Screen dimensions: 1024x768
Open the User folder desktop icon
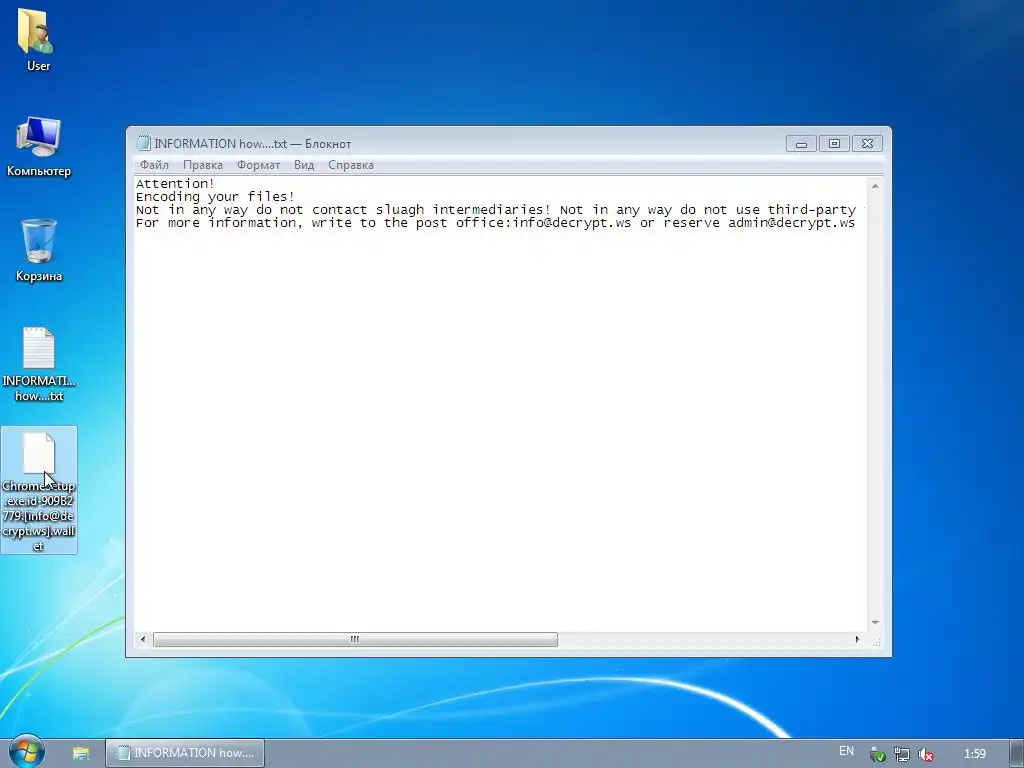point(37,40)
